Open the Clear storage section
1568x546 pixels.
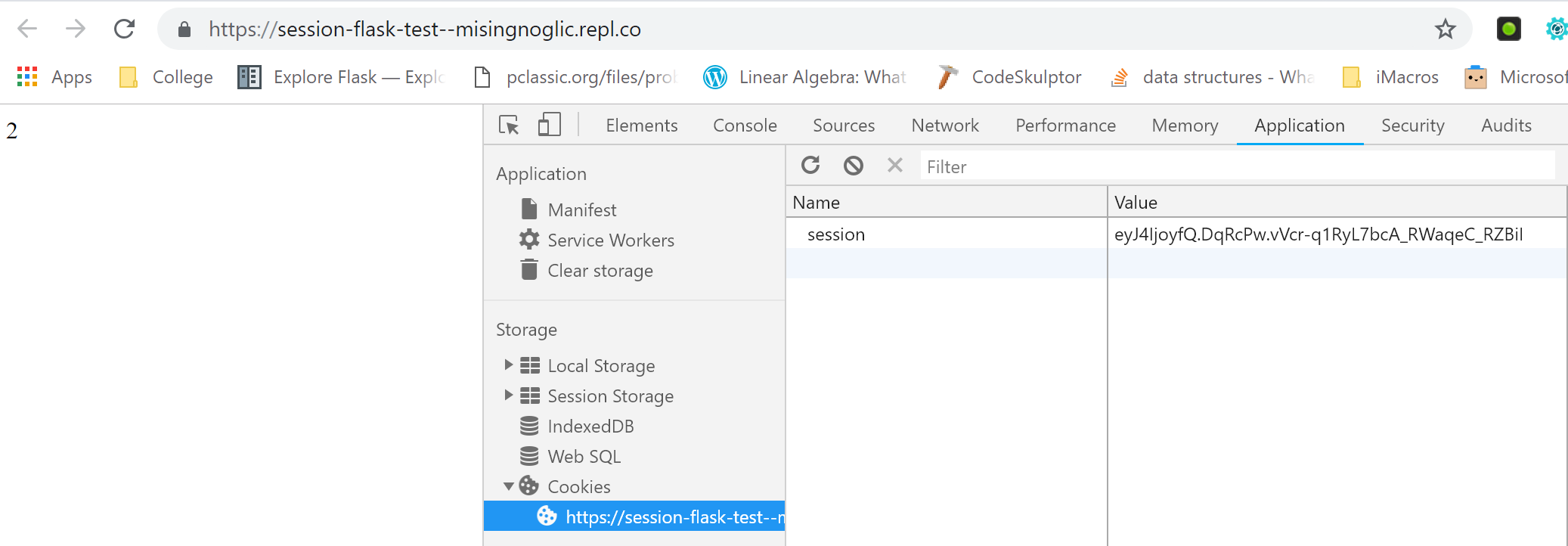pos(600,271)
